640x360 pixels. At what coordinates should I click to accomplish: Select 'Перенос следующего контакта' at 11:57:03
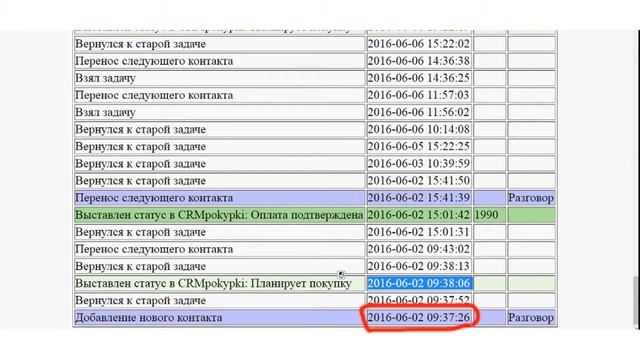(x=154, y=95)
